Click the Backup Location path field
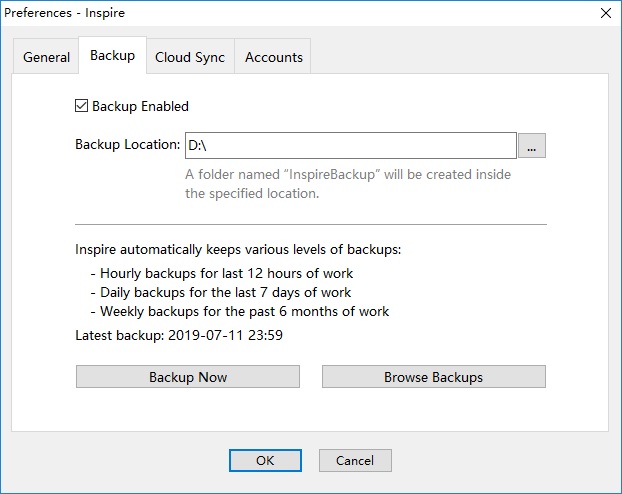Viewport: 622px width, 494px height. 351,146
